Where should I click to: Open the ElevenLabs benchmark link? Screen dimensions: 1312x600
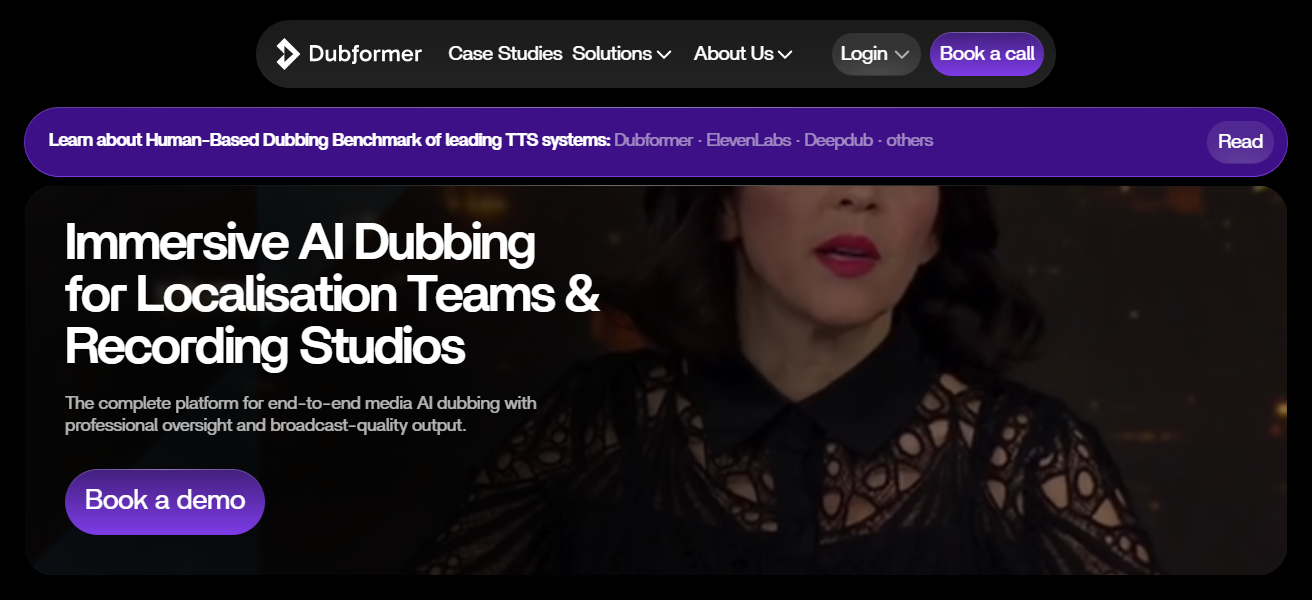coord(748,140)
